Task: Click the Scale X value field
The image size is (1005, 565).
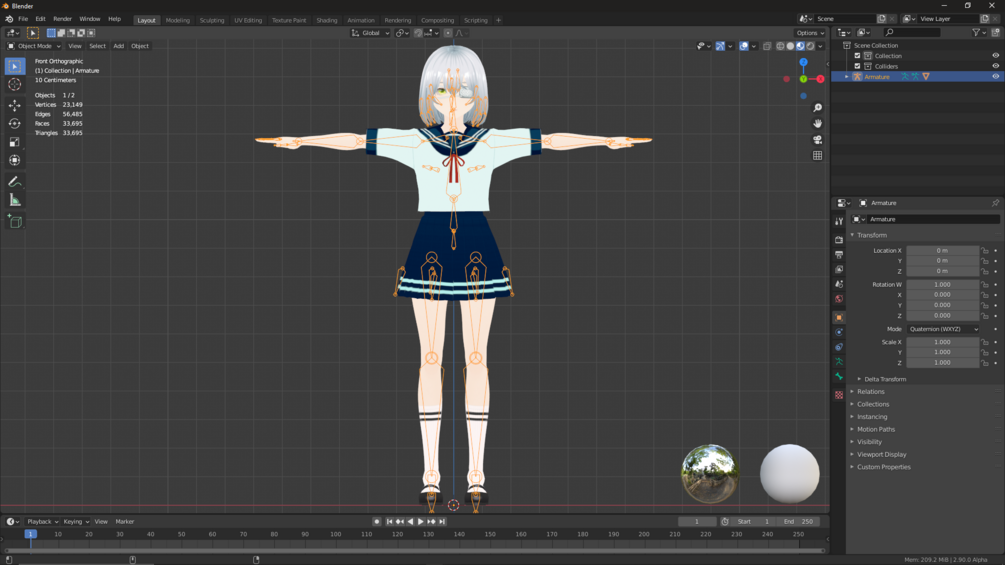Action: pos(942,342)
